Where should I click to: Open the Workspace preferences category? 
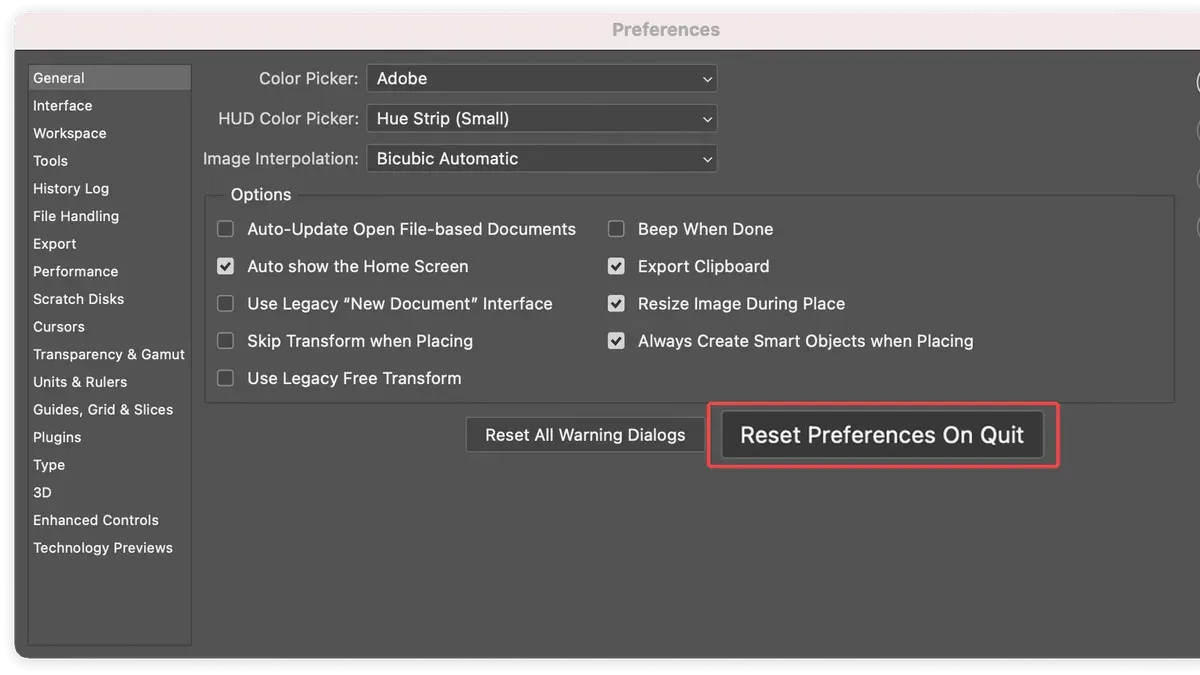[110, 133]
